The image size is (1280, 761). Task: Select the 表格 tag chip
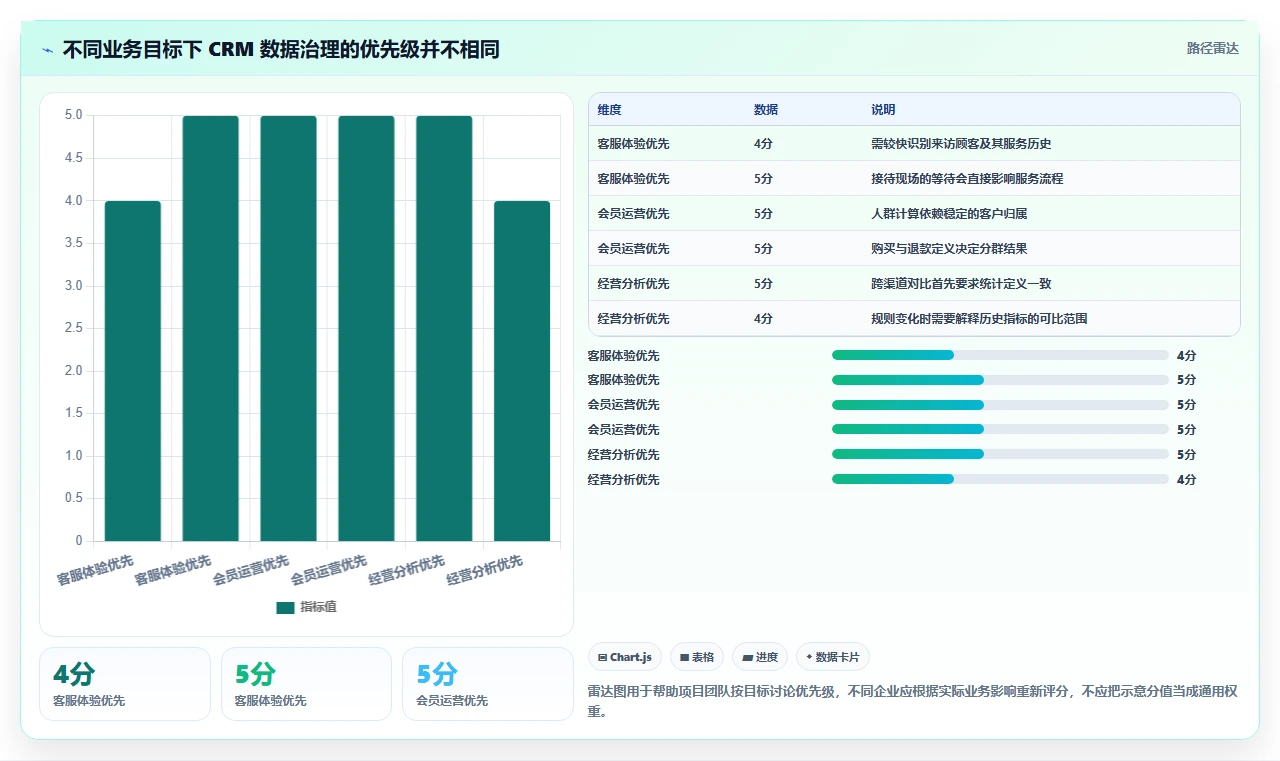(x=697, y=657)
